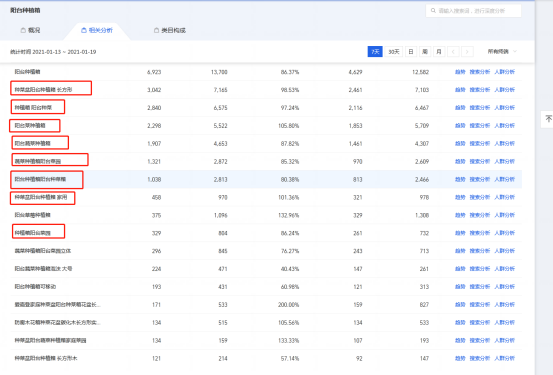The height and width of the screenshot is (375, 553).
Task: Go to next period arrow
Action: [x=467, y=52]
